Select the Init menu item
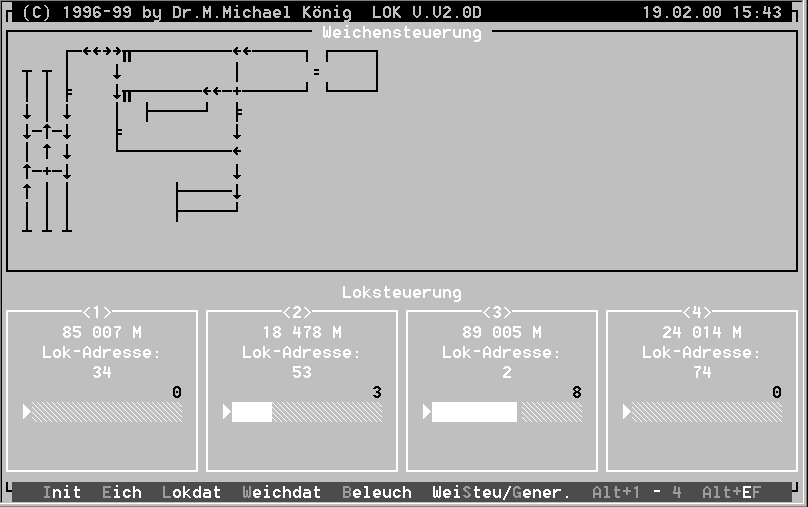The height and width of the screenshot is (507, 808). pyautogui.click(x=62, y=493)
